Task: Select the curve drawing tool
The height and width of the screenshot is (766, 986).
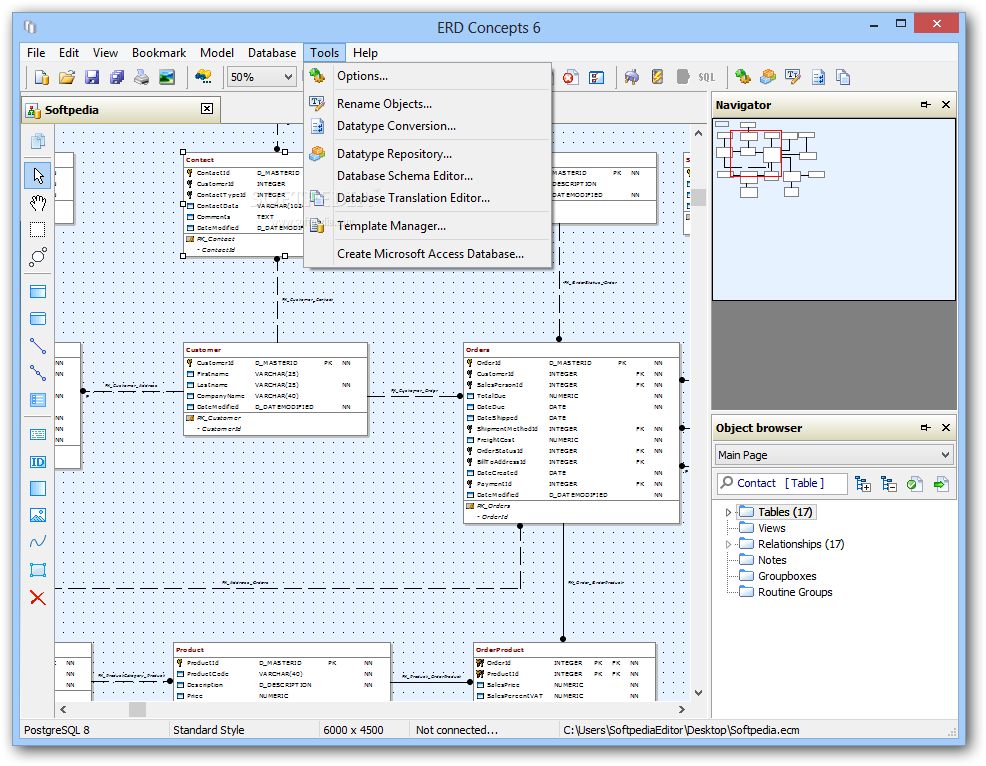Action: pos(38,542)
